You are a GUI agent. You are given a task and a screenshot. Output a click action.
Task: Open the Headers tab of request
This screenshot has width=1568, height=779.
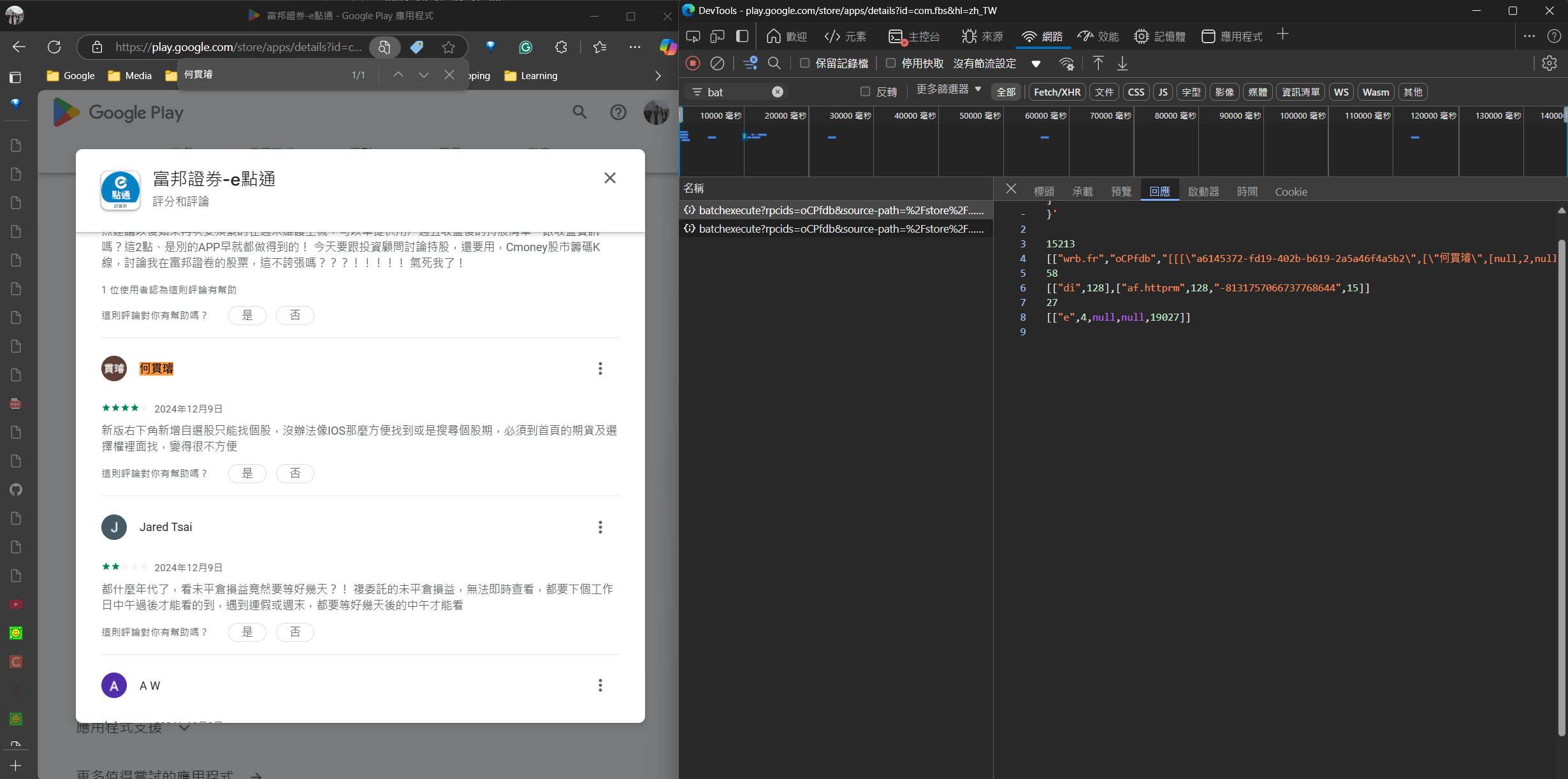[x=1043, y=191]
